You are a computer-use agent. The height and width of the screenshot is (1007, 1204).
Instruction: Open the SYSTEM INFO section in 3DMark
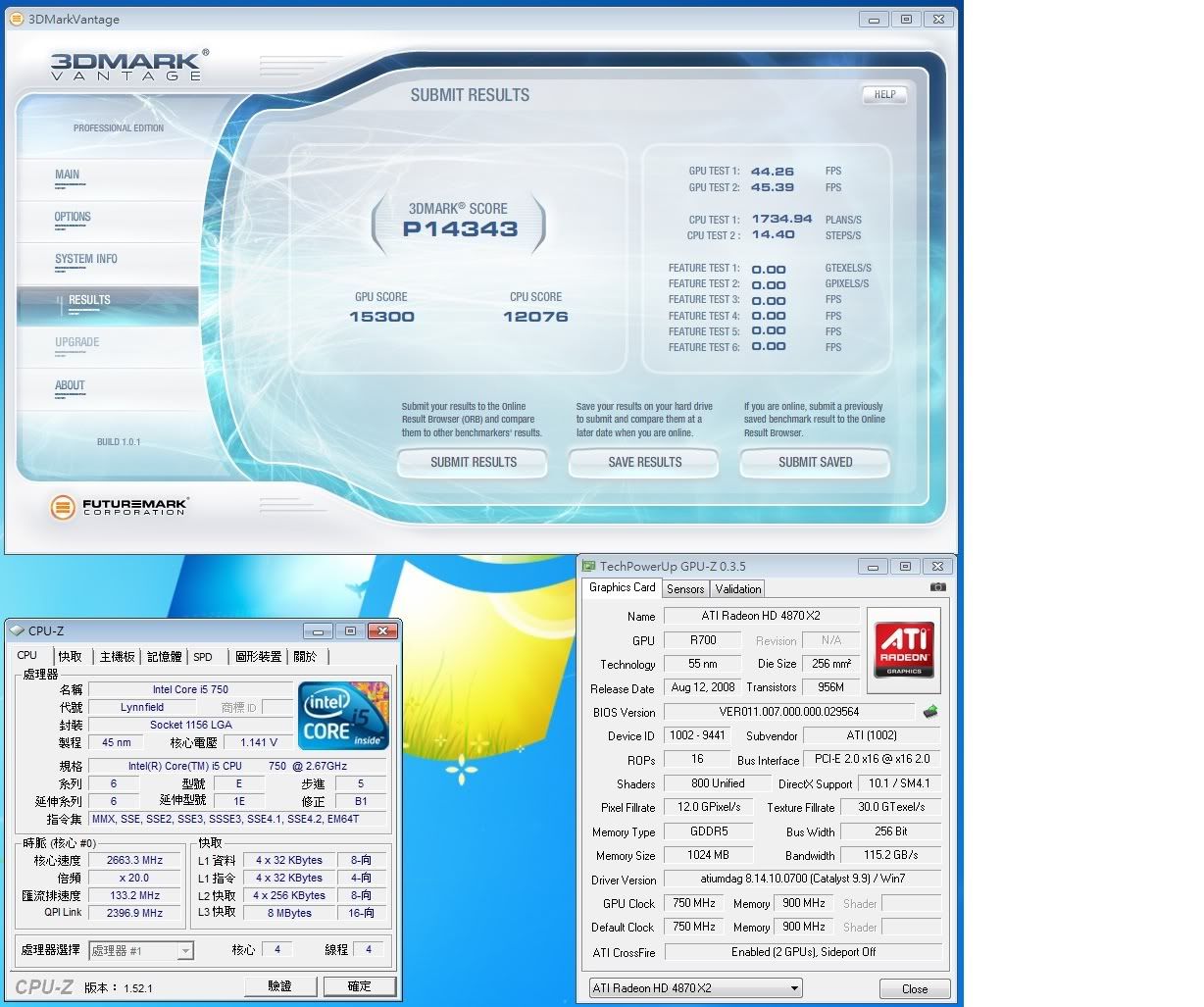tap(86, 259)
